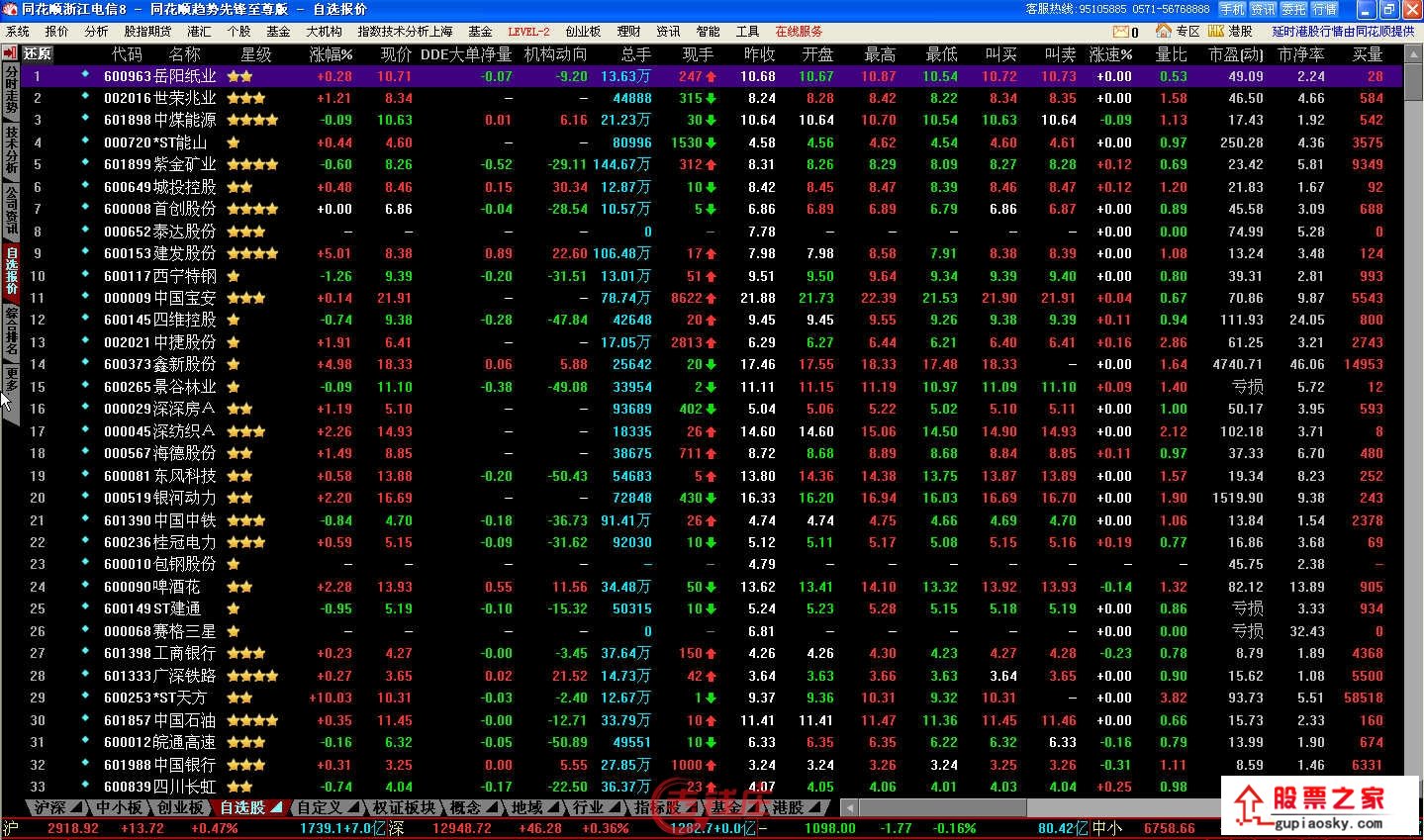1424x840 pixels.
Task: Open the 在线服务 link in menu bar
Action: [799, 32]
